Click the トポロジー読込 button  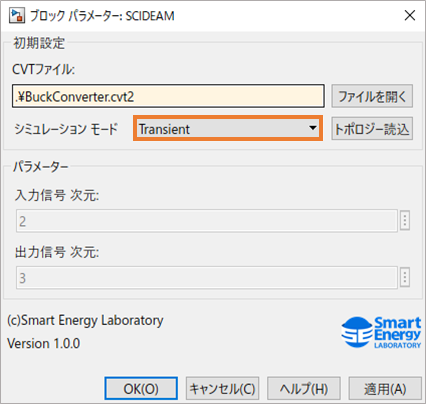tap(372, 129)
